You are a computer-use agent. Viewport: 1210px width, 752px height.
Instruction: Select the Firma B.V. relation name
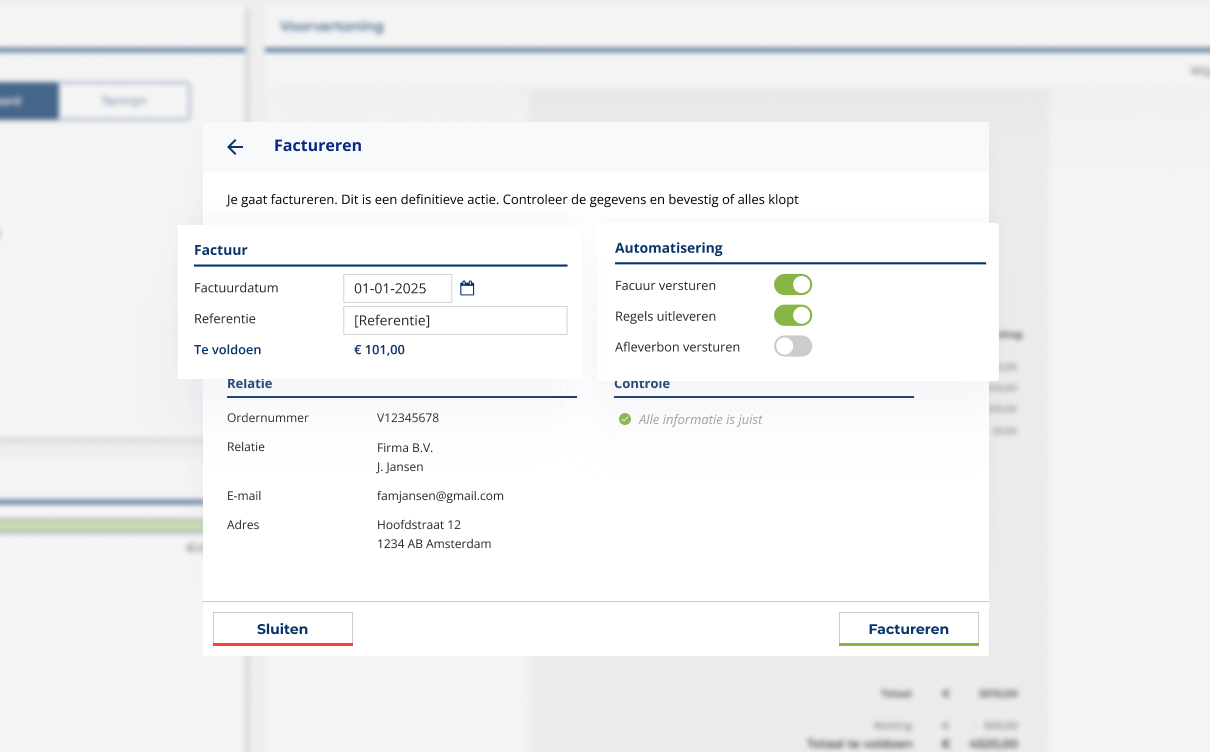click(405, 448)
